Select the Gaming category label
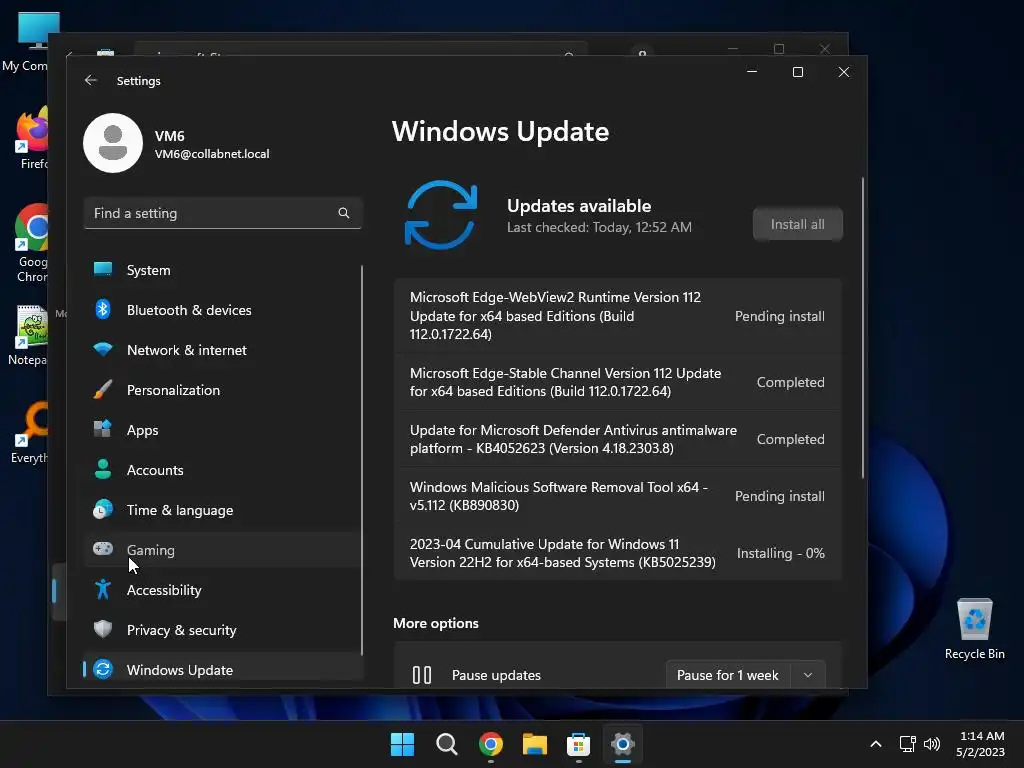The image size is (1024, 768). pos(151,550)
